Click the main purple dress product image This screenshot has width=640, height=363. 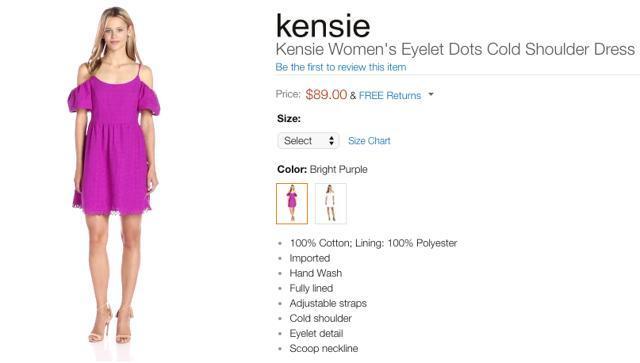click(114, 176)
